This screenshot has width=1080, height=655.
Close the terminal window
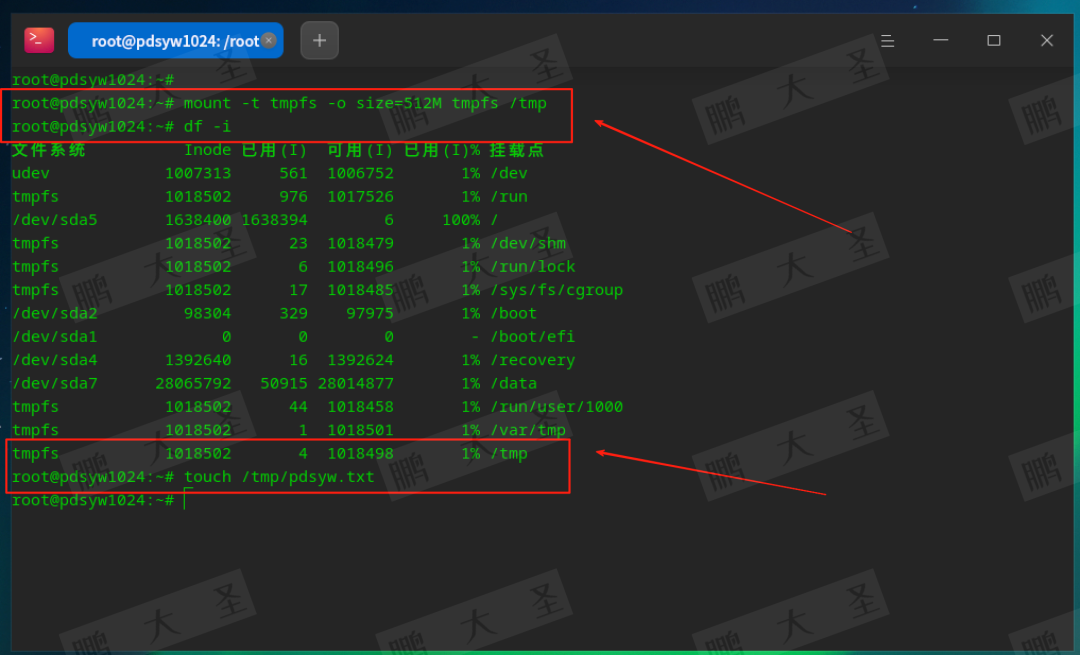click(1047, 41)
